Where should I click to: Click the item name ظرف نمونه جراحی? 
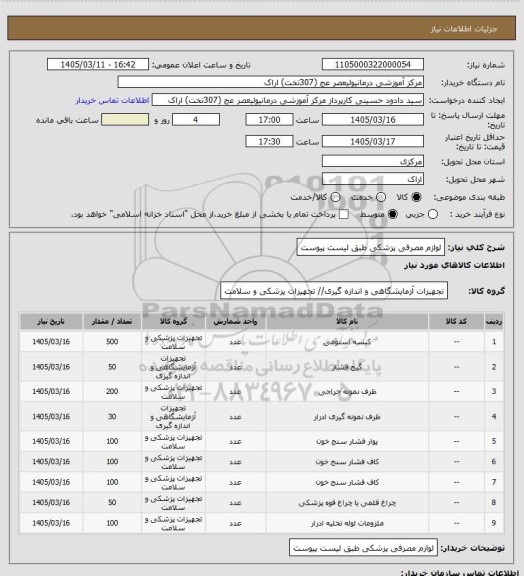click(347, 392)
